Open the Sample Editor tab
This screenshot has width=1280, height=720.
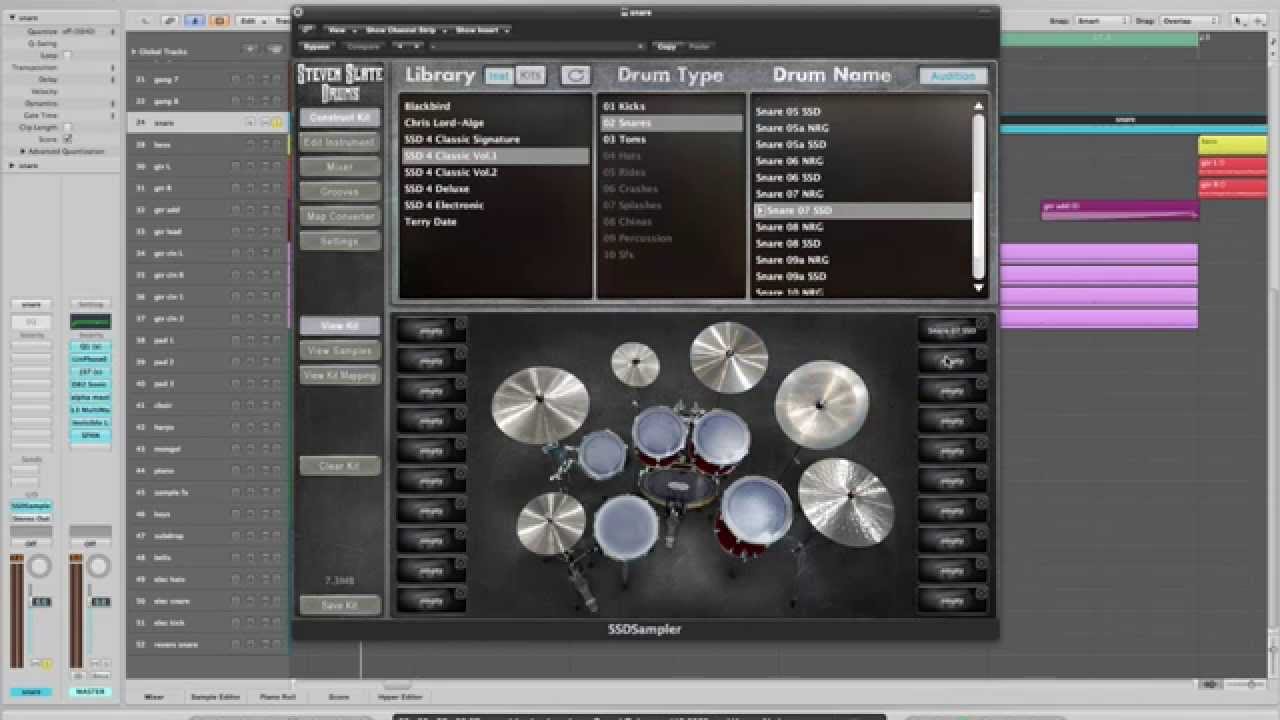pyautogui.click(x=216, y=696)
